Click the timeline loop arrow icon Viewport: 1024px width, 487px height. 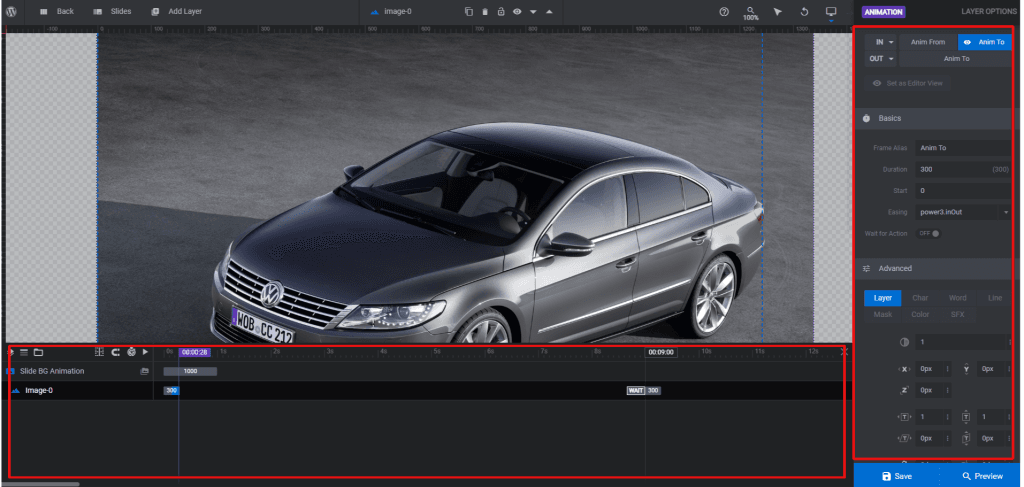(x=115, y=352)
